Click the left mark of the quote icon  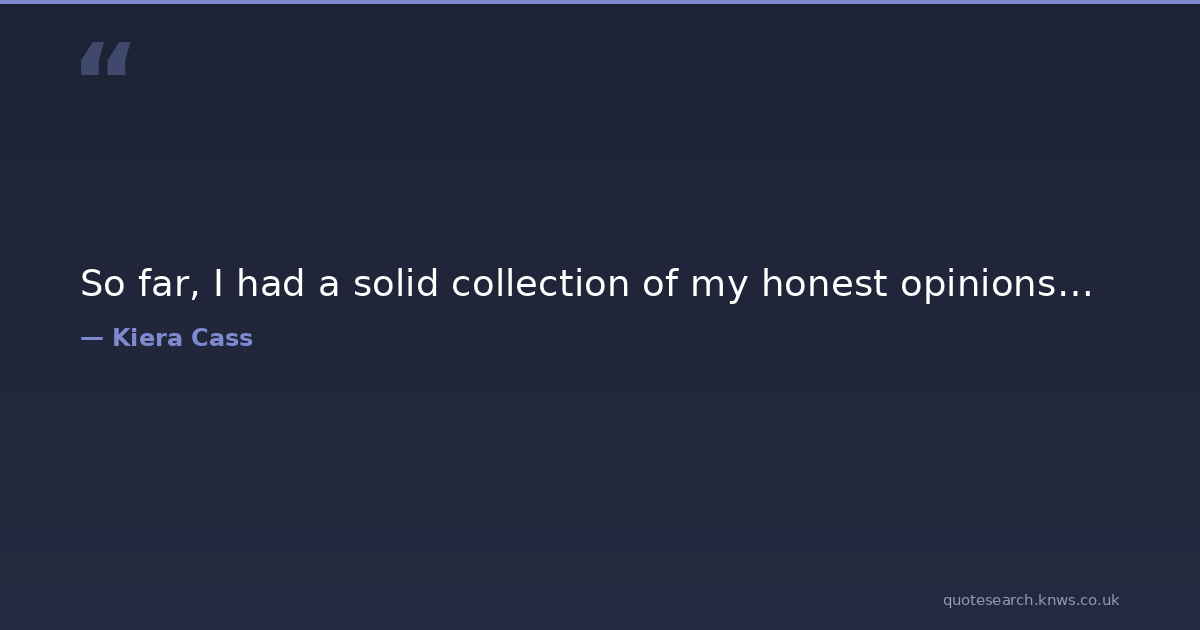92,59
